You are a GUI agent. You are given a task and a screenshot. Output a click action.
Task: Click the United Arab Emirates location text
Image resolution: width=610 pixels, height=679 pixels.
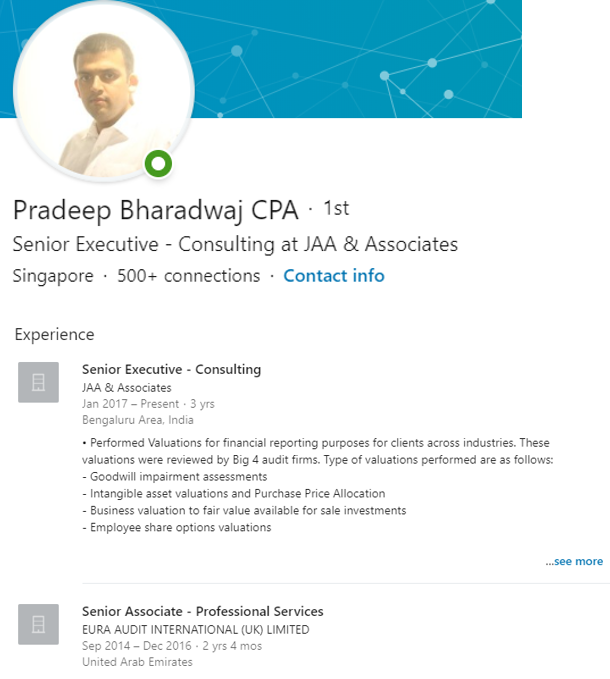(x=137, y=661)
